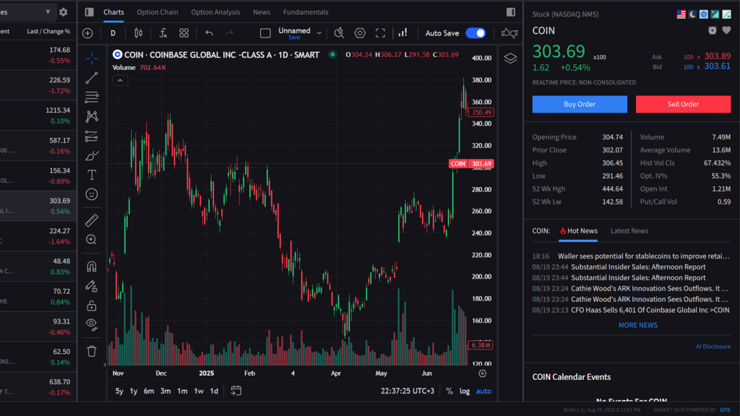Viewport: 740px width, 416px height.
Task: Switch to the Option Analysis tab
Action: click(x=215, y=12)
